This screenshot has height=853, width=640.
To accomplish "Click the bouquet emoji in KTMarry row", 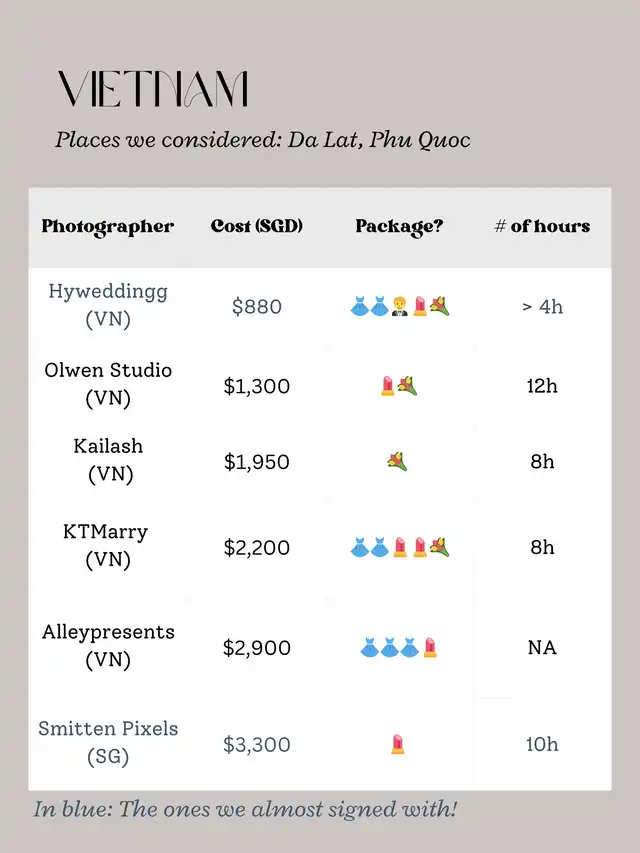I will (440, 547).
